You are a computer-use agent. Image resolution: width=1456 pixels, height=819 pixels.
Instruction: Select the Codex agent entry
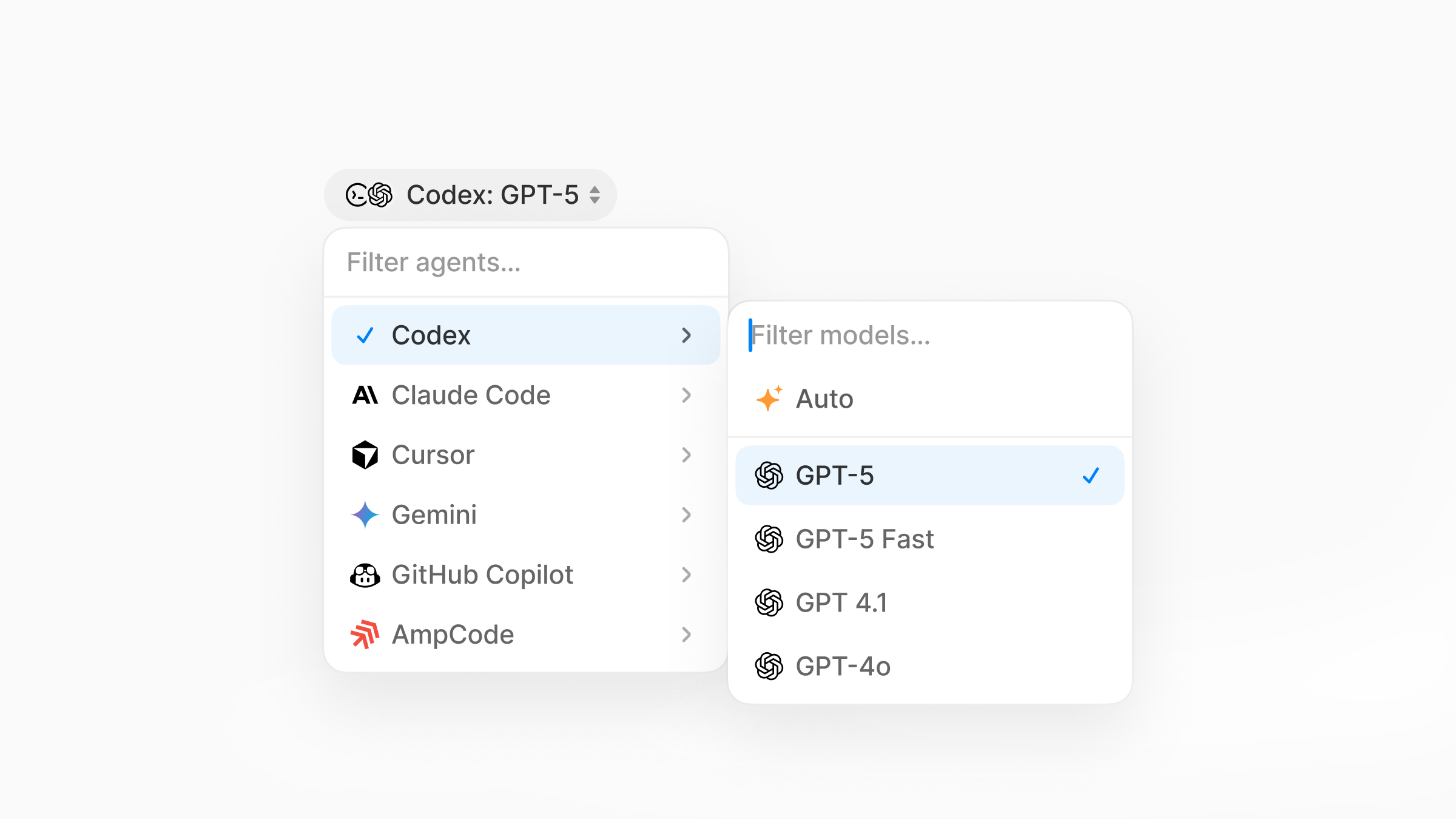(x=433, y=335)
